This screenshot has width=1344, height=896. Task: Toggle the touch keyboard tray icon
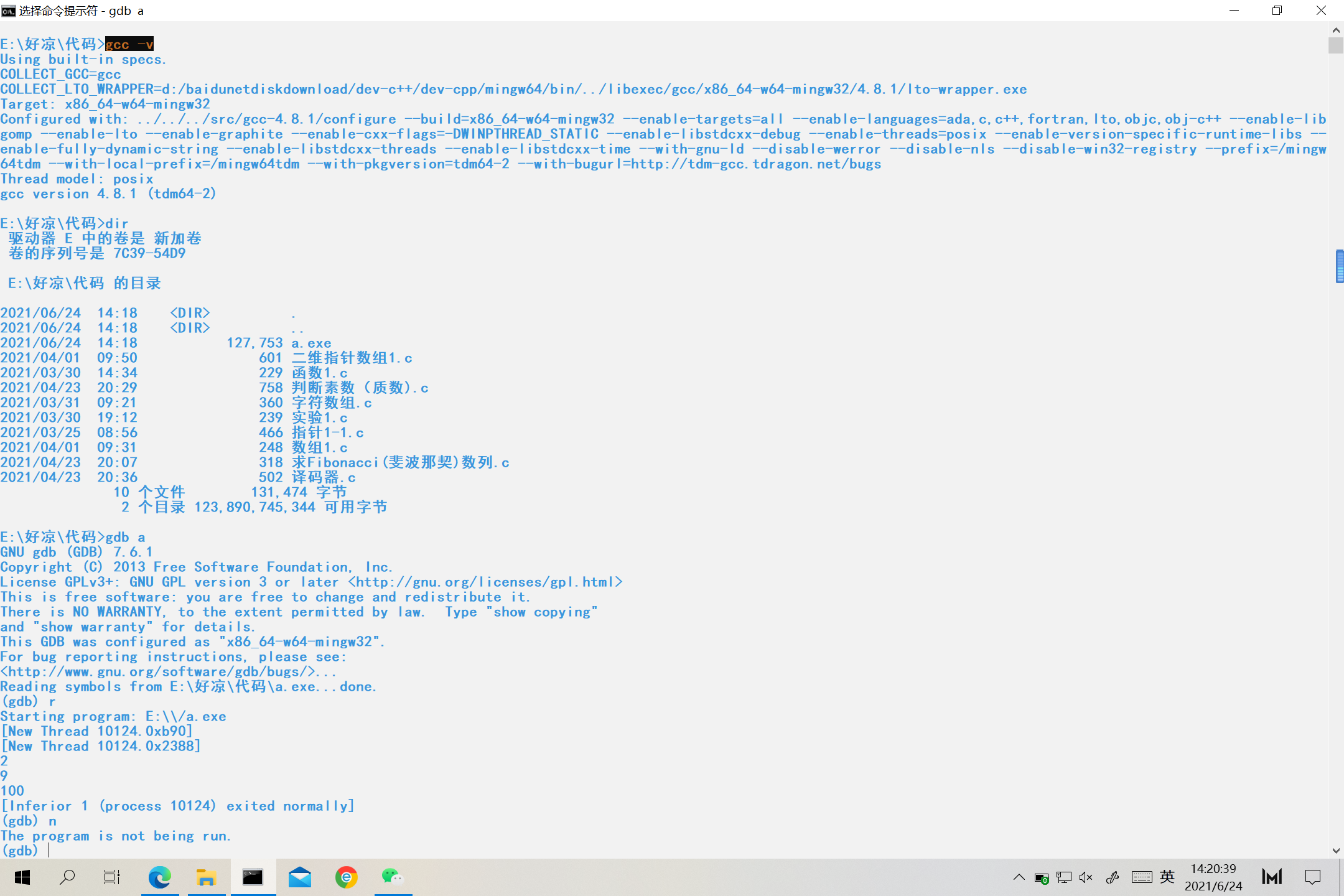[1142, 877]
